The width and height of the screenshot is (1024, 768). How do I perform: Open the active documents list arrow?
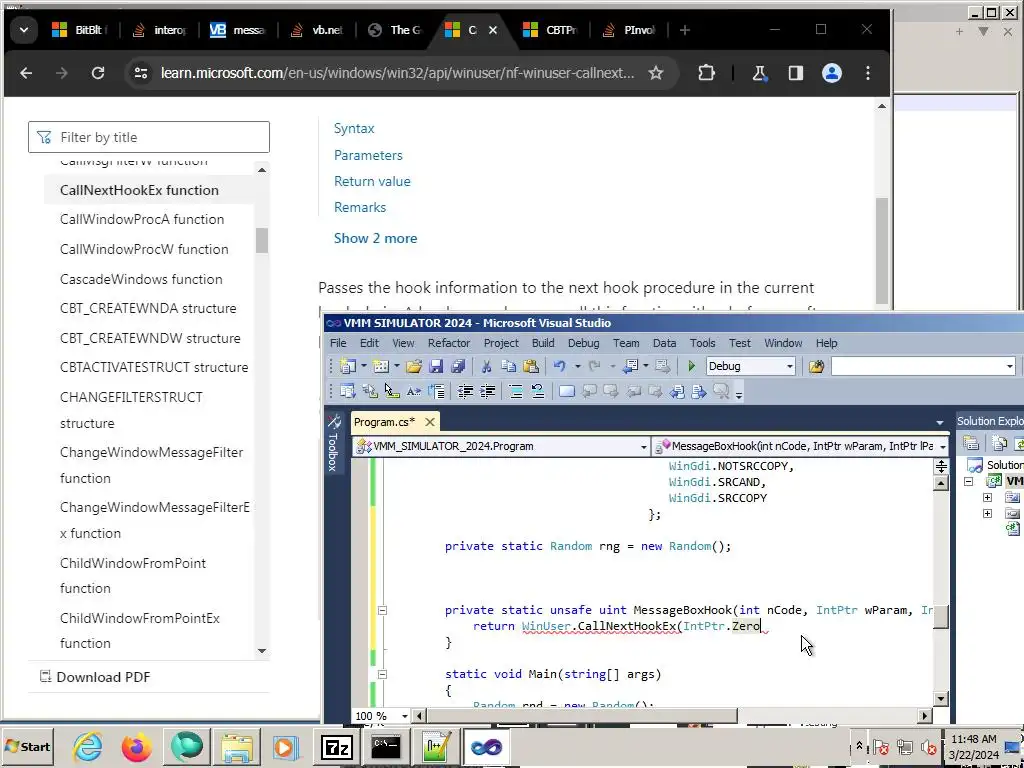[x=939, y=423]
